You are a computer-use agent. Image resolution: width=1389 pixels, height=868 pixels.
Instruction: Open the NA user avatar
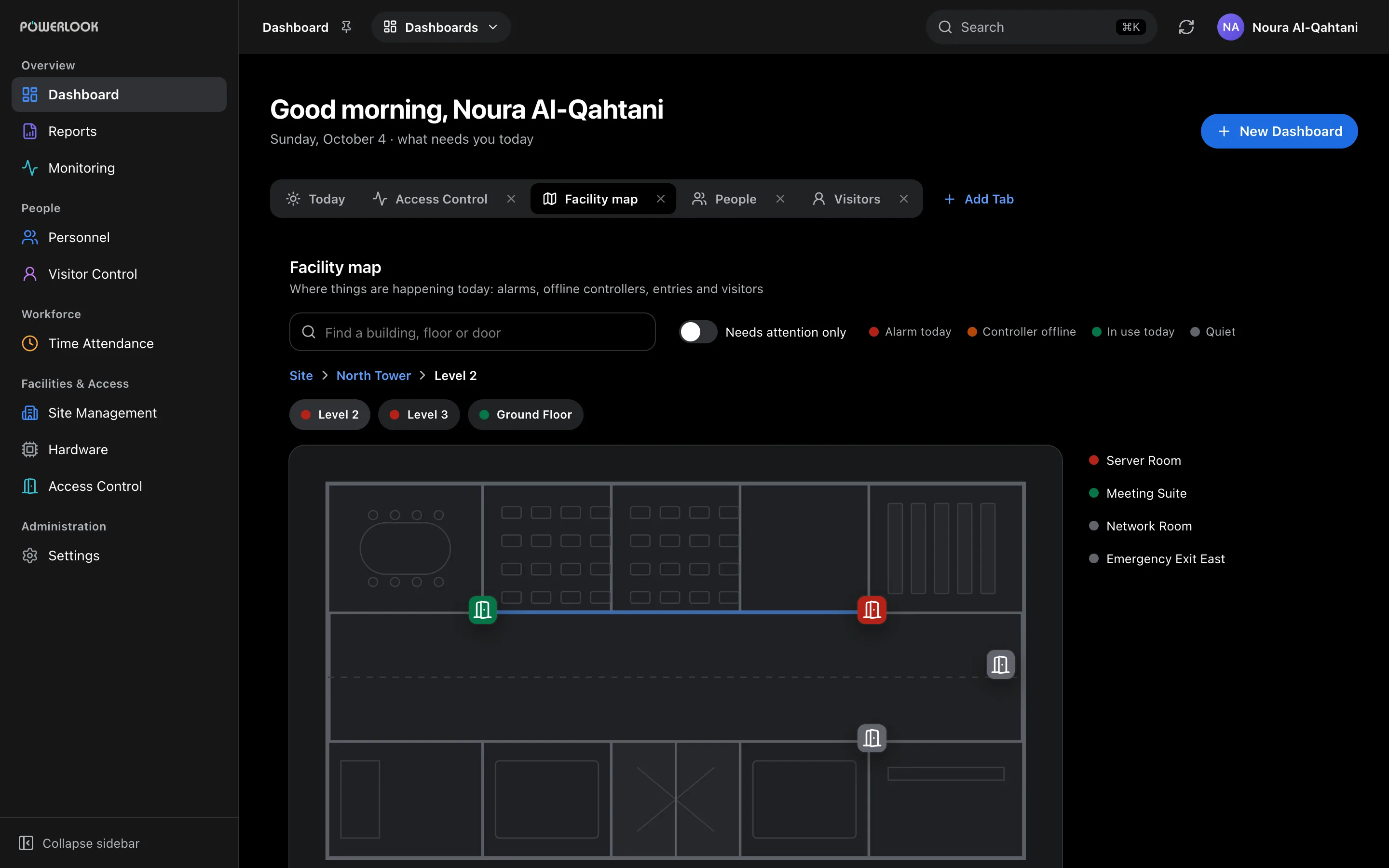(1230, 27)
